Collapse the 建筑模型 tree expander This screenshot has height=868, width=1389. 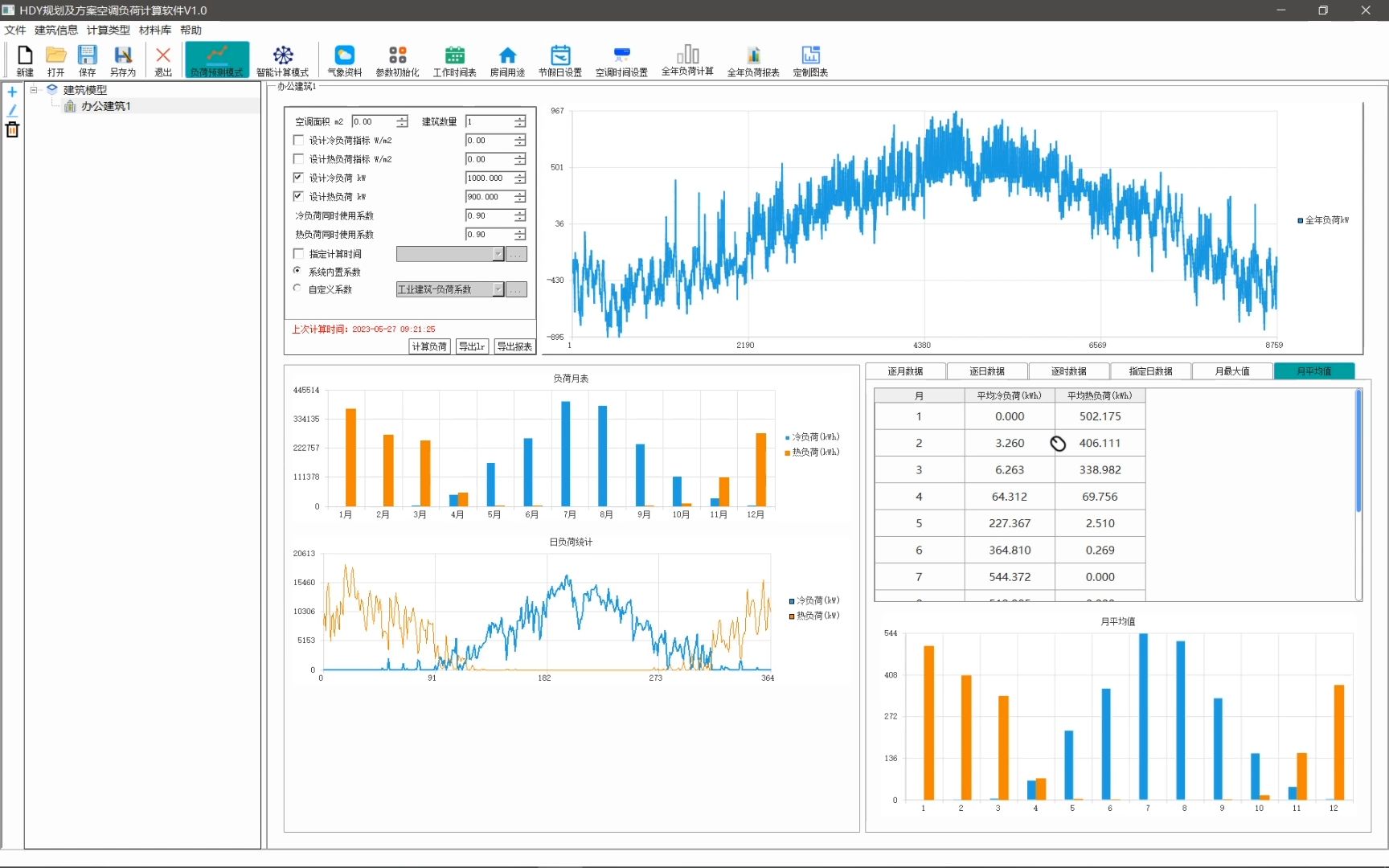tap(34, 90)
